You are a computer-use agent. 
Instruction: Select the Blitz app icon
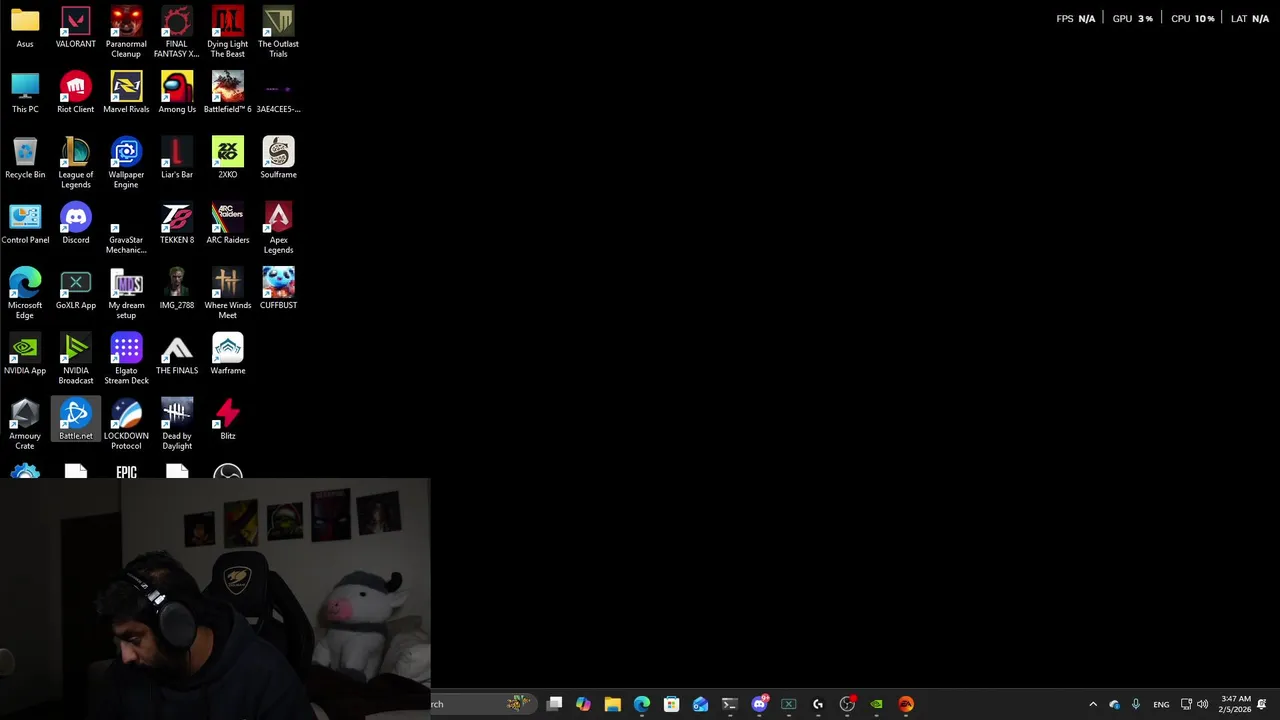click(228, 419)
